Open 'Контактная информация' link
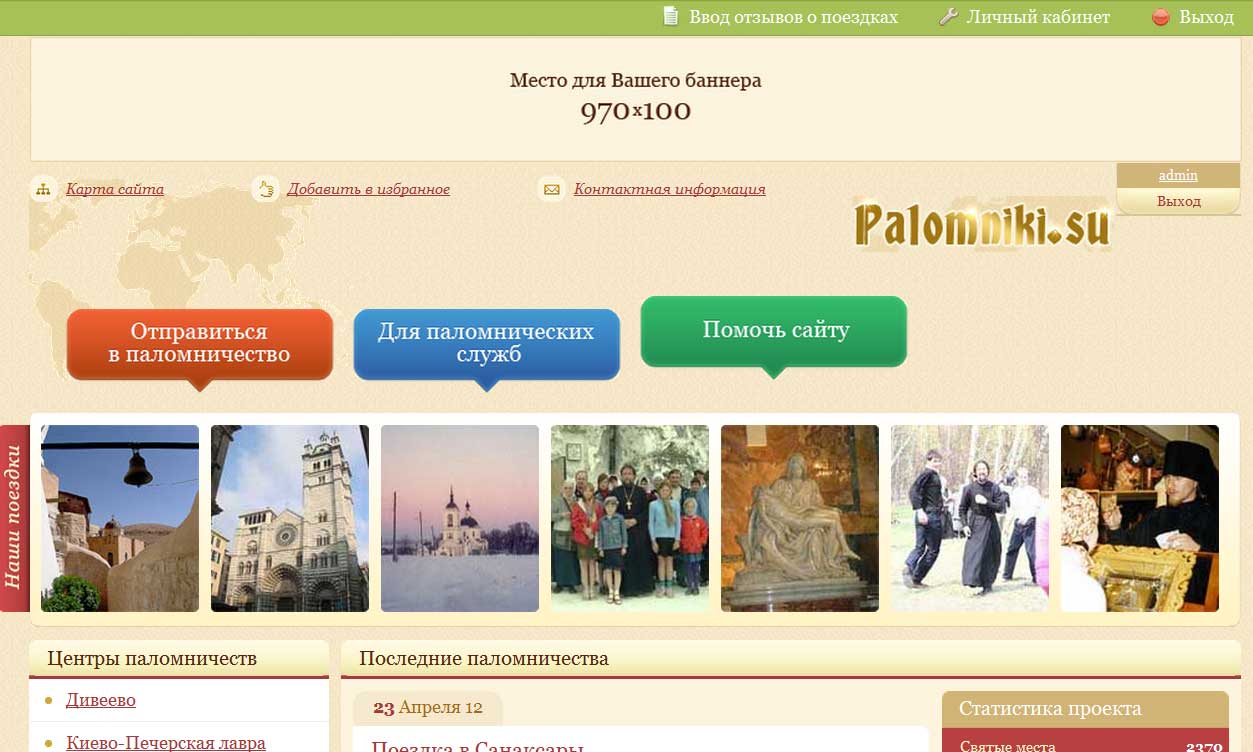The height and width of the screenshot is (752, 1253). pos(669,189)
